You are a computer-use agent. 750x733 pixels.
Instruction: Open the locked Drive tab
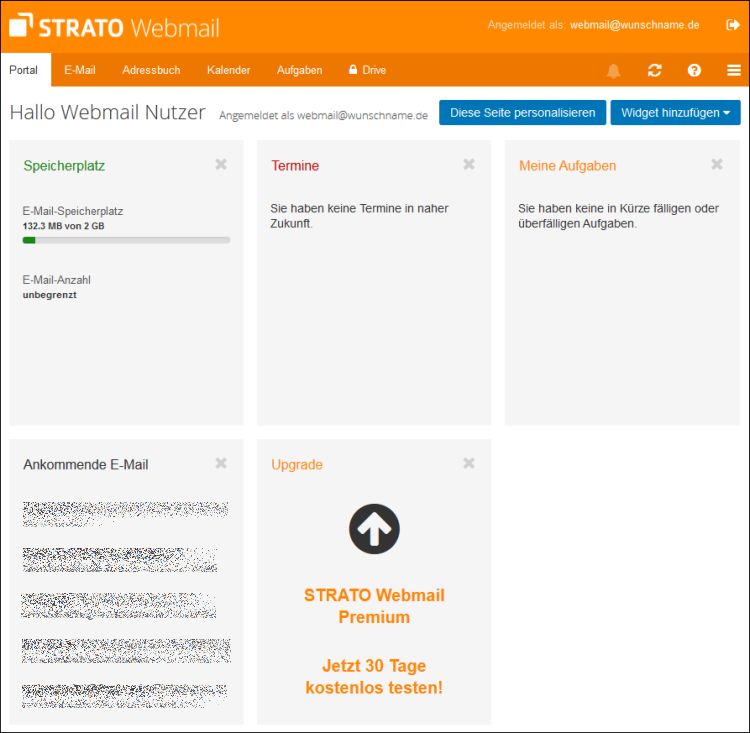click(367, 70)
